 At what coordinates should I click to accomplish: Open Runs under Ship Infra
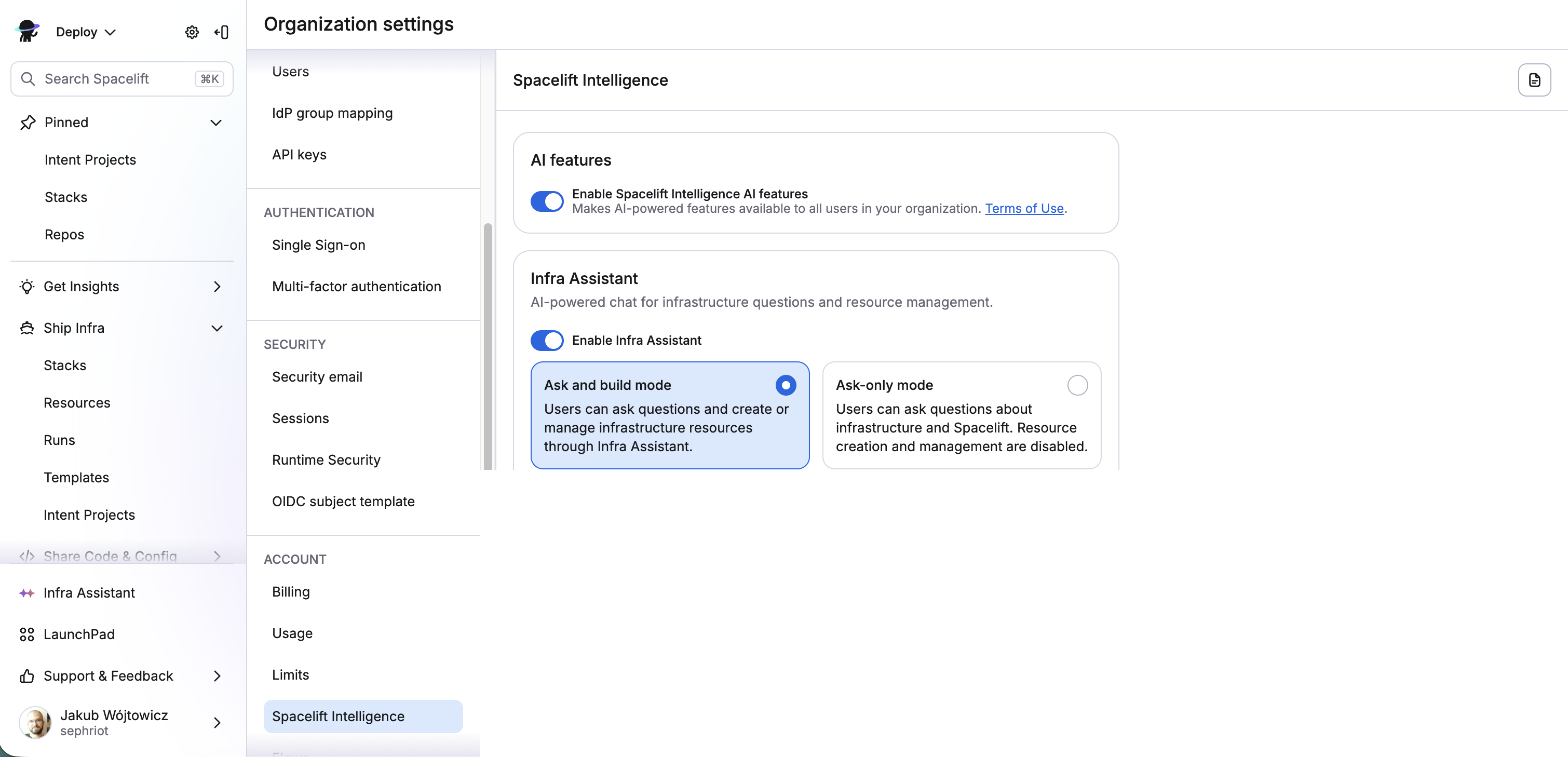pos(59,440)
